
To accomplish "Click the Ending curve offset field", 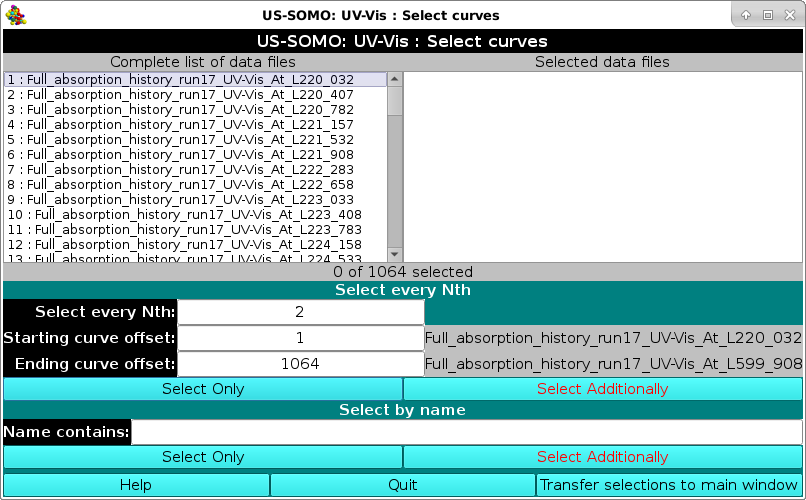I will [301, 364].
